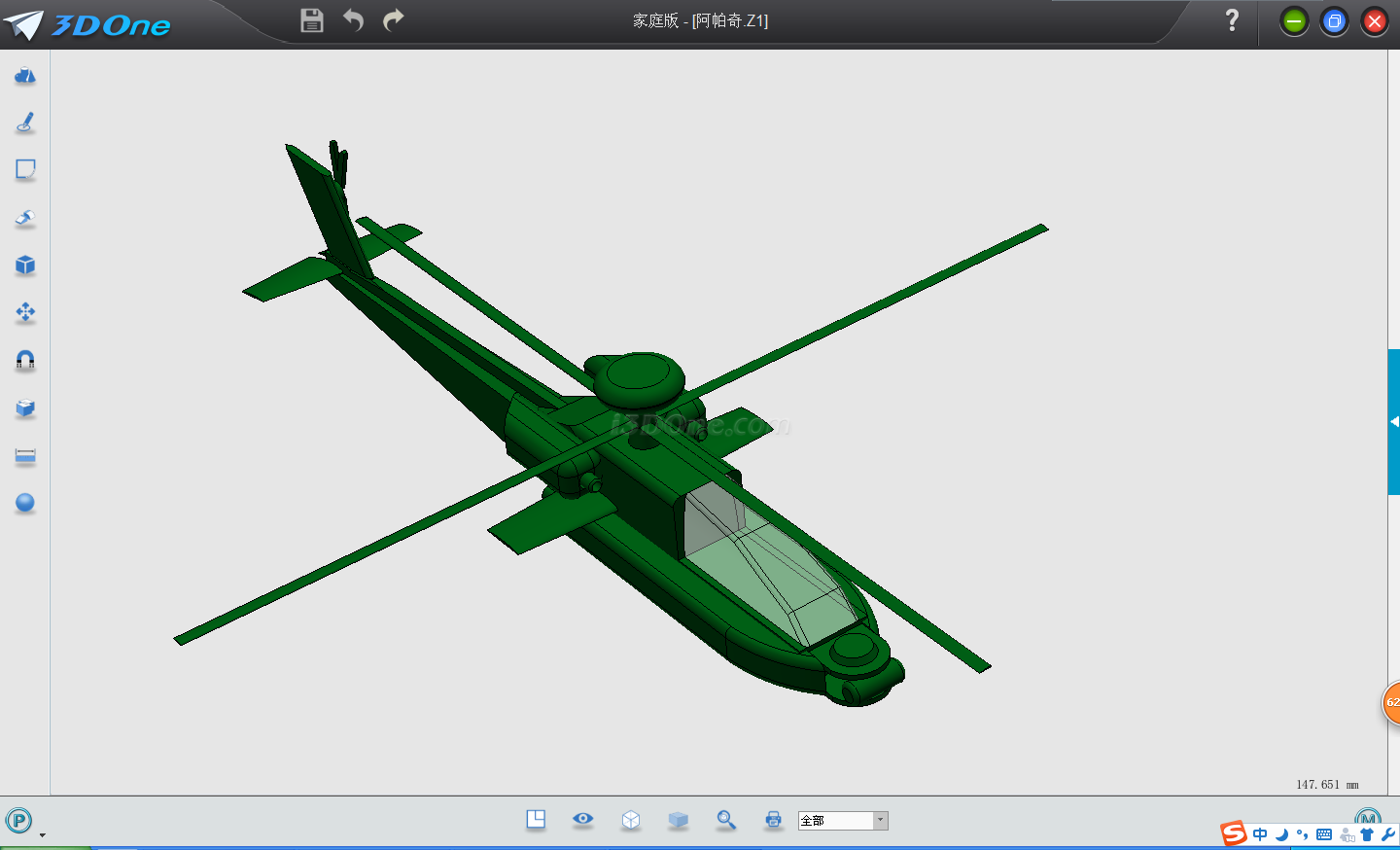
Task: Open the measure distance ruler tool
Action: pos(25,456)
